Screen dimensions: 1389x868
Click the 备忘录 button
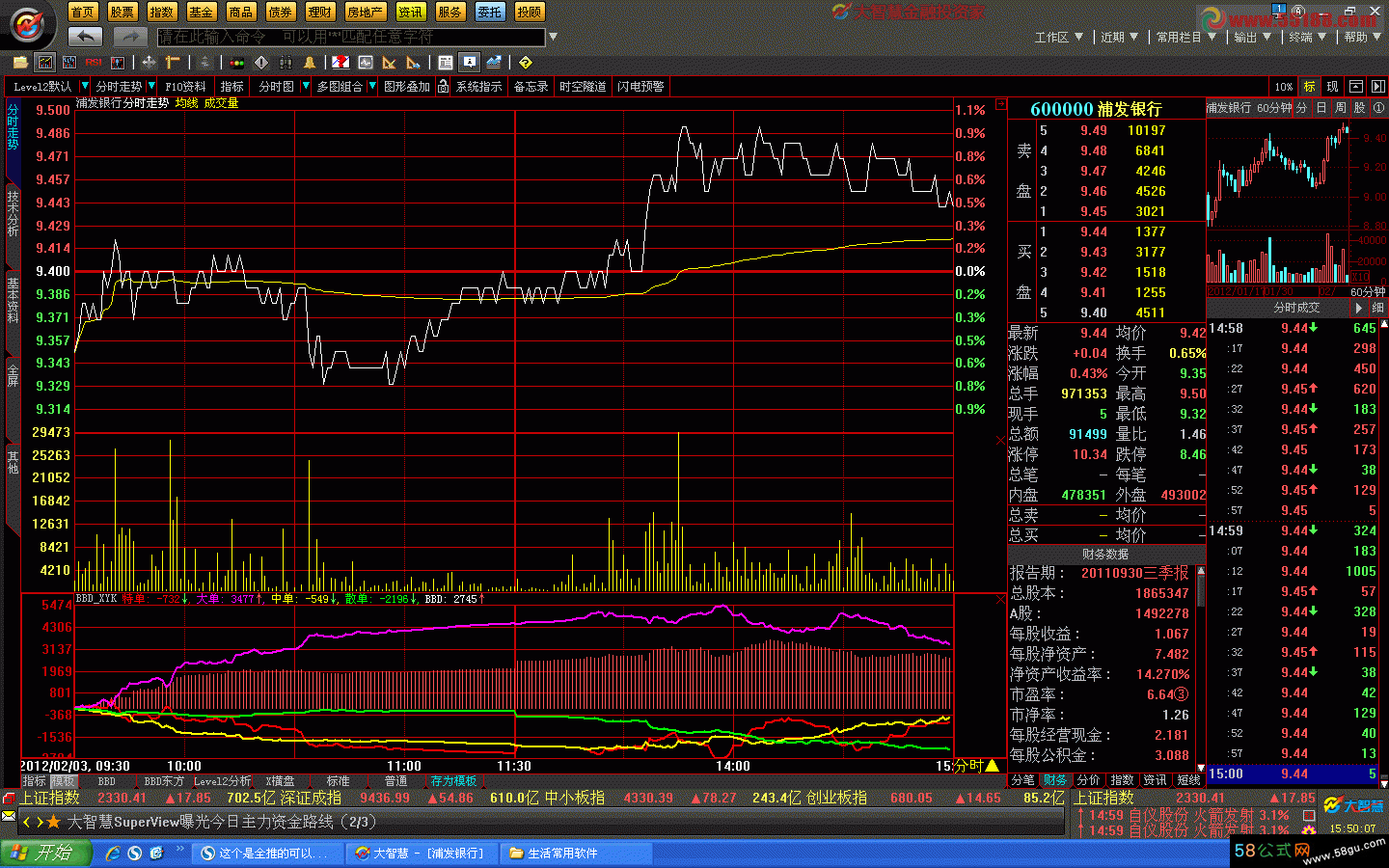(531, 87)
